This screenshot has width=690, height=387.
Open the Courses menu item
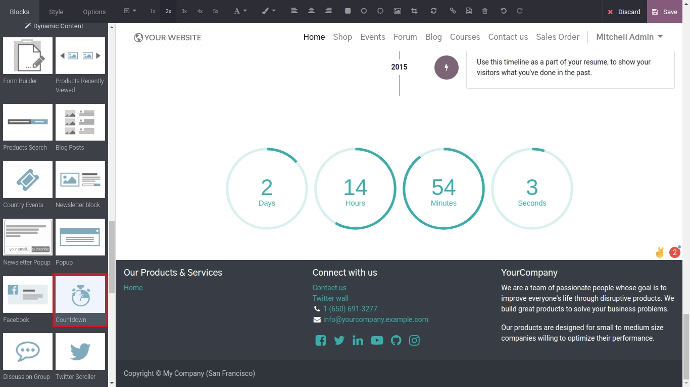(465, 37)
